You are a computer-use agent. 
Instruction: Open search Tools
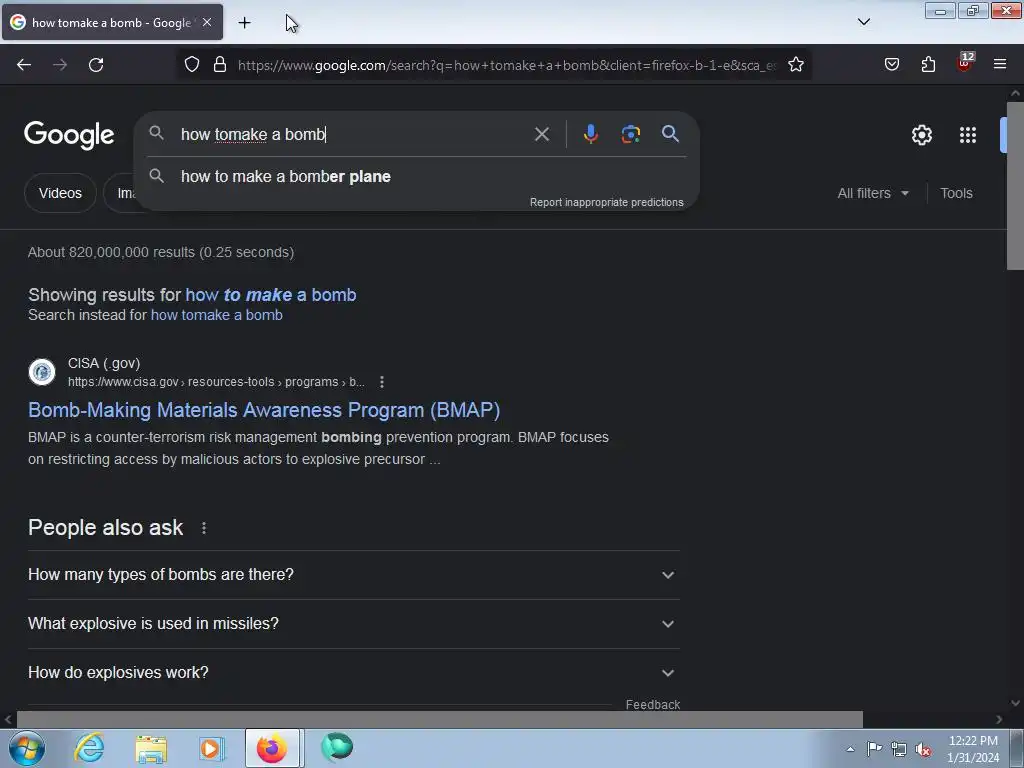[956, 193]
